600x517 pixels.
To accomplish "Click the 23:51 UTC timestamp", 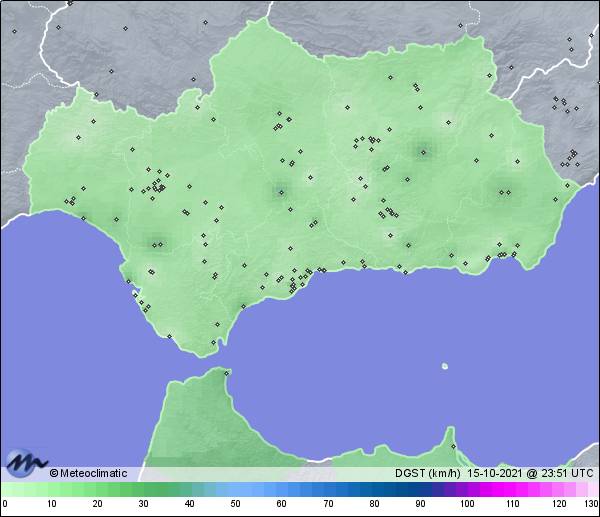I will pyautogui.click(x=567, y=473).
